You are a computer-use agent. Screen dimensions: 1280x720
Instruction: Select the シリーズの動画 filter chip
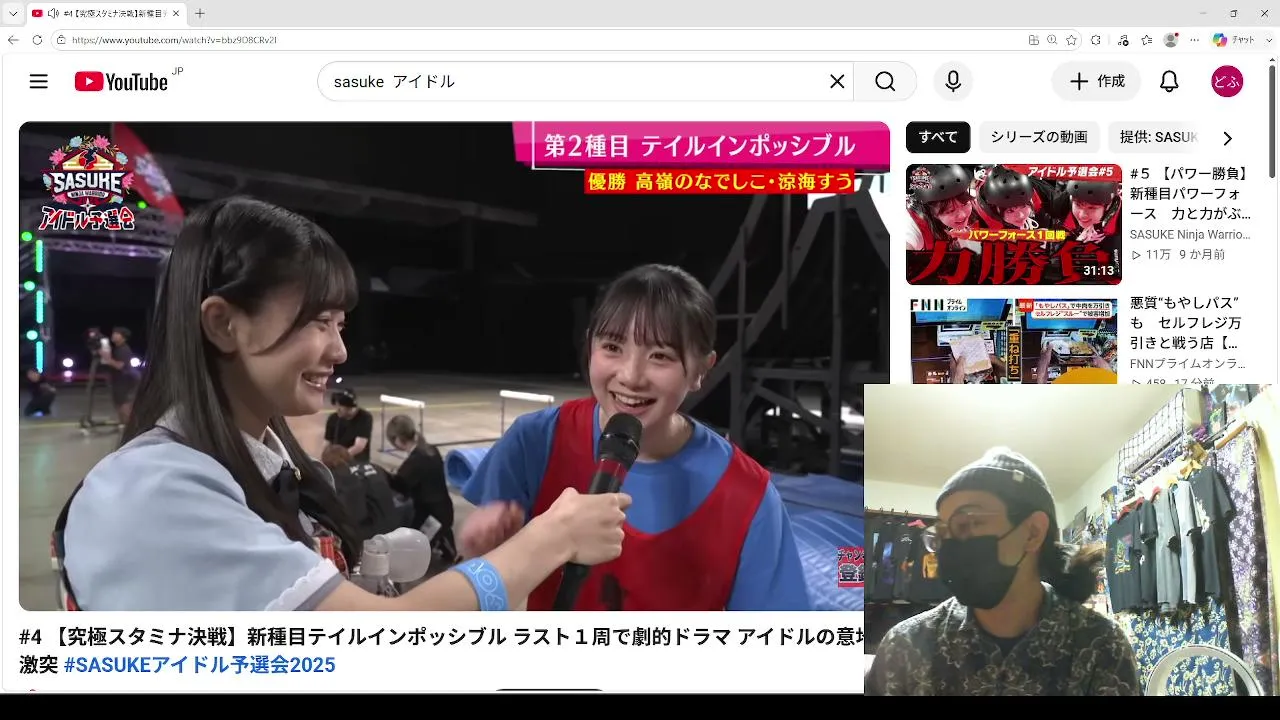1039,137
